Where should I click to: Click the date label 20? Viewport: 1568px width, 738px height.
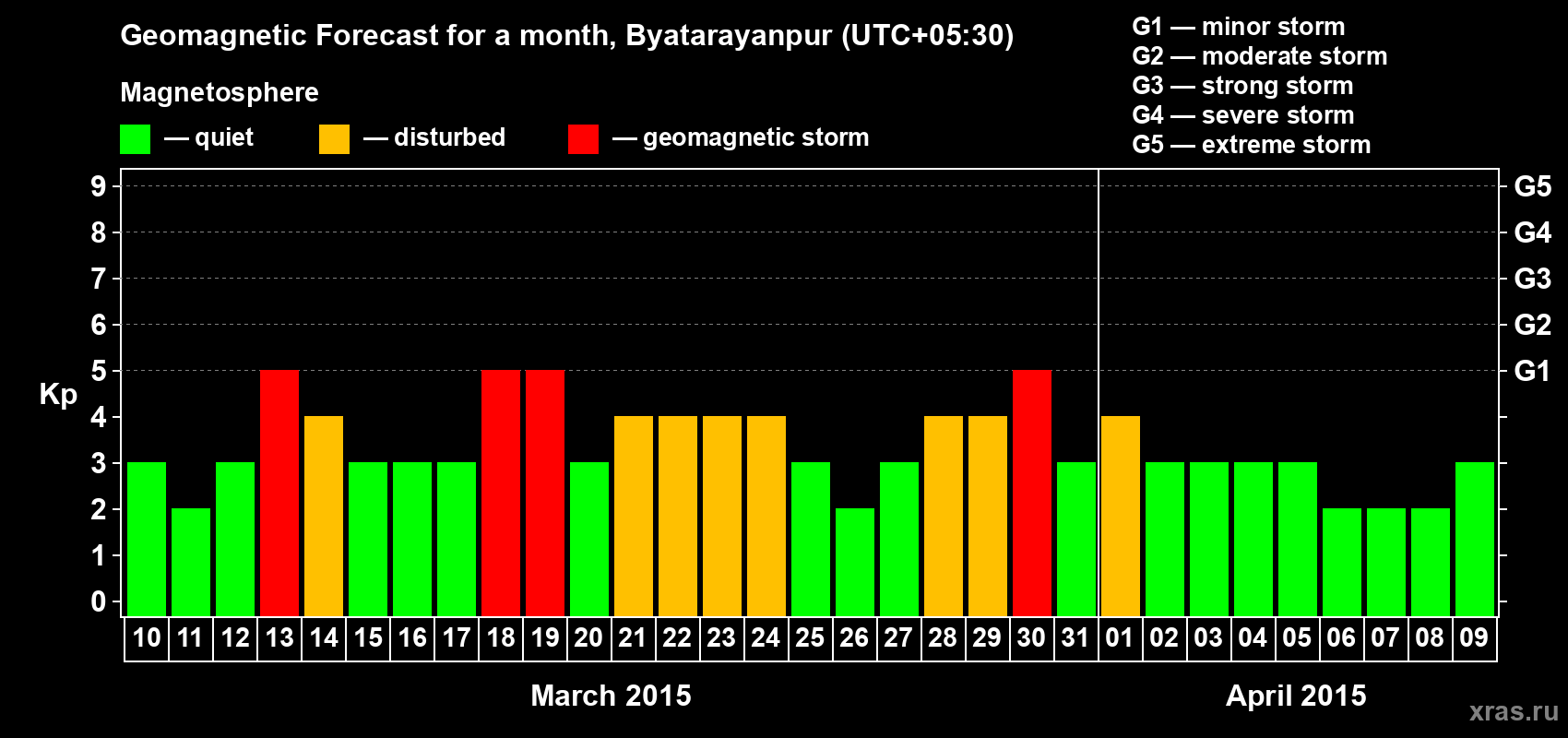pos(589,638)
